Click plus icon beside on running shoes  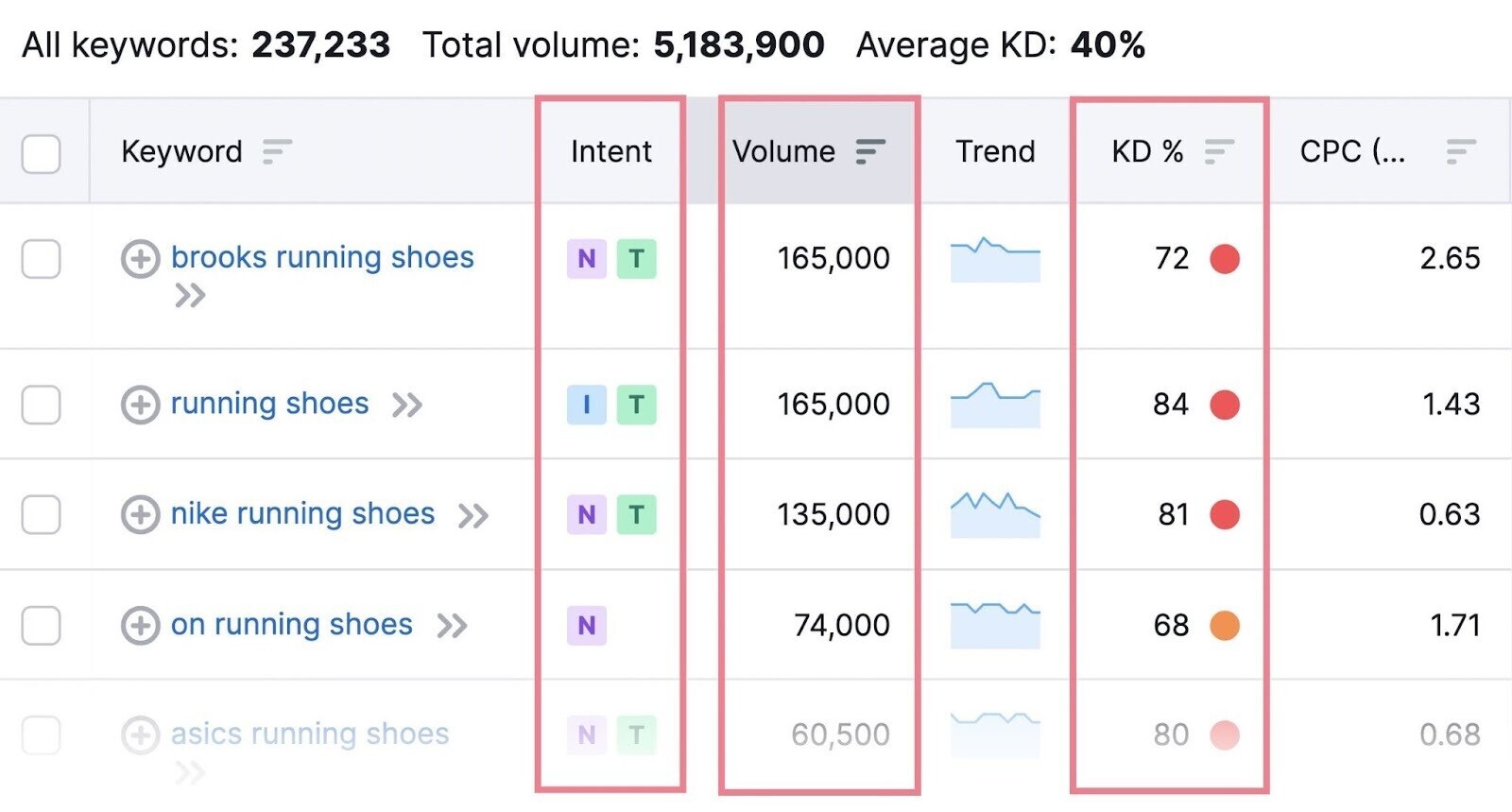[x=140, y=625]
